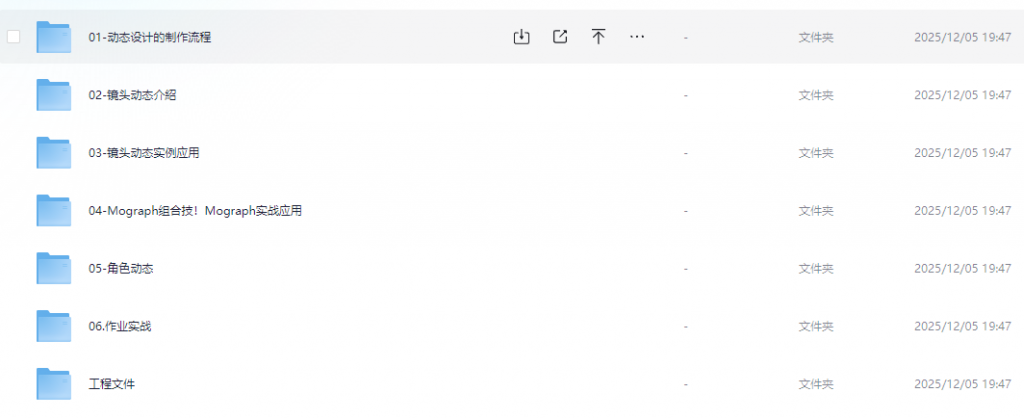Tick the checkbox beside 01-动态设计的制作流程

pos(14,37)
